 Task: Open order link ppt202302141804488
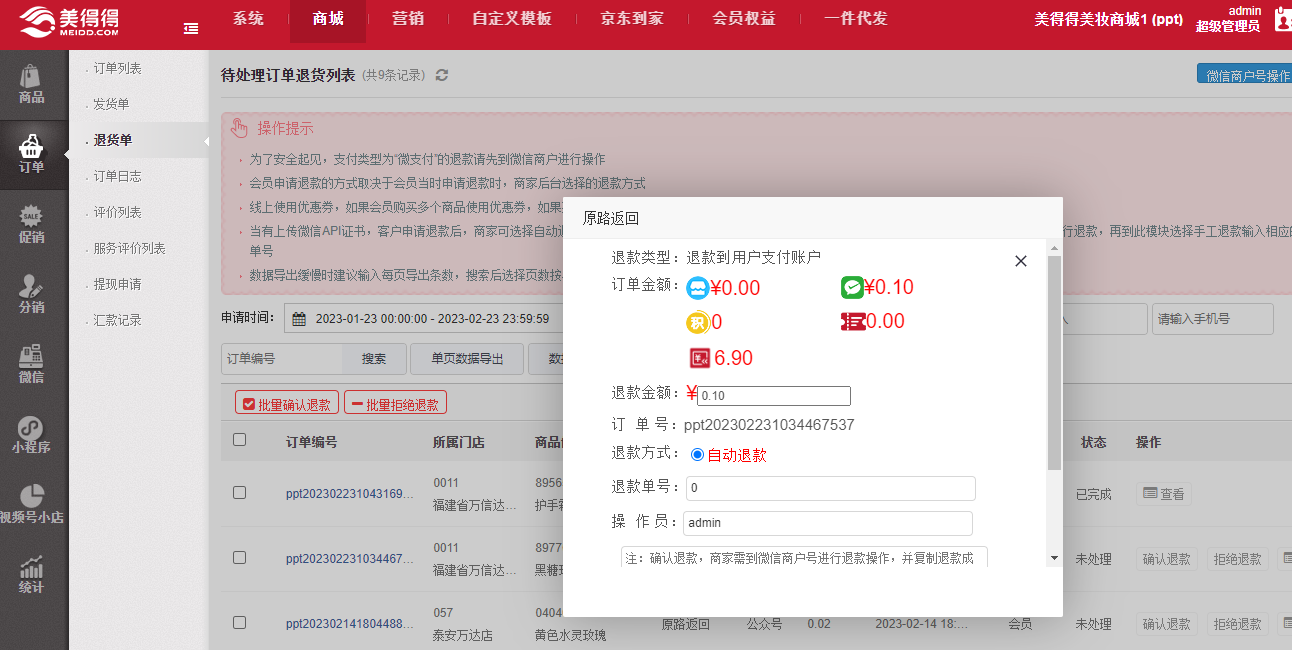(349, 624)
